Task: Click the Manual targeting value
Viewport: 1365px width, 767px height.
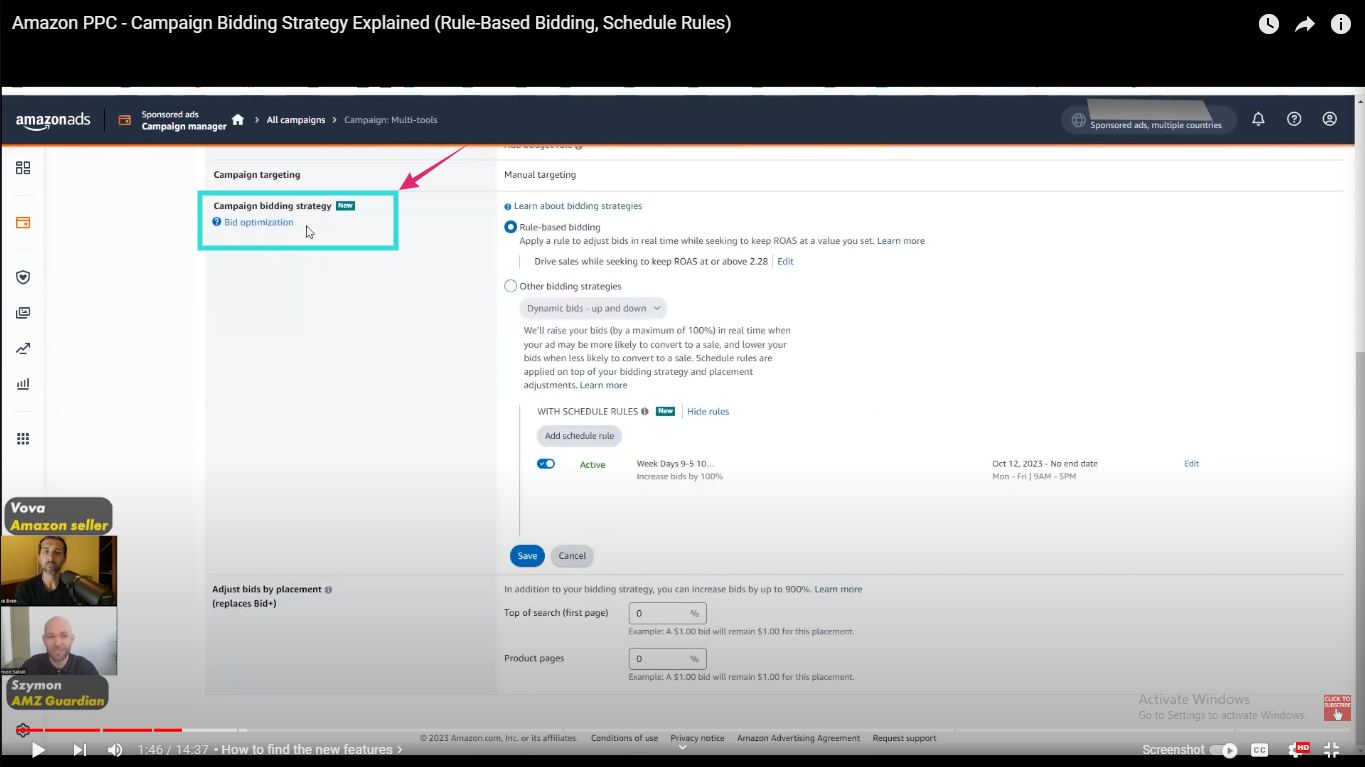Action: [x=540, y=175]
